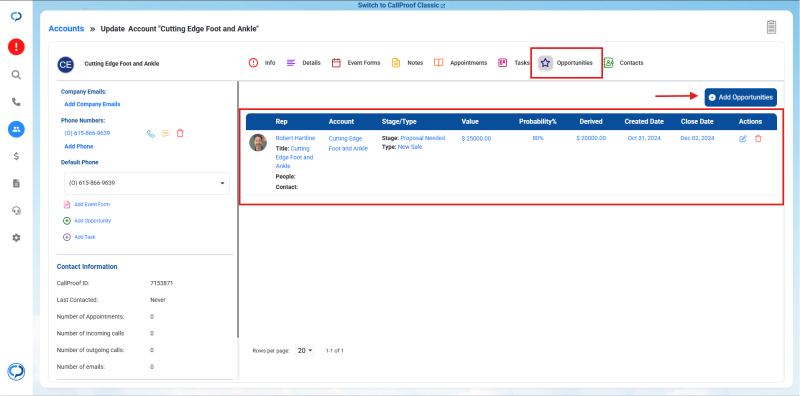This screenshot has width=800, height=396.
Task: Delete phone number with red trash icon
Action: [180, 133]
